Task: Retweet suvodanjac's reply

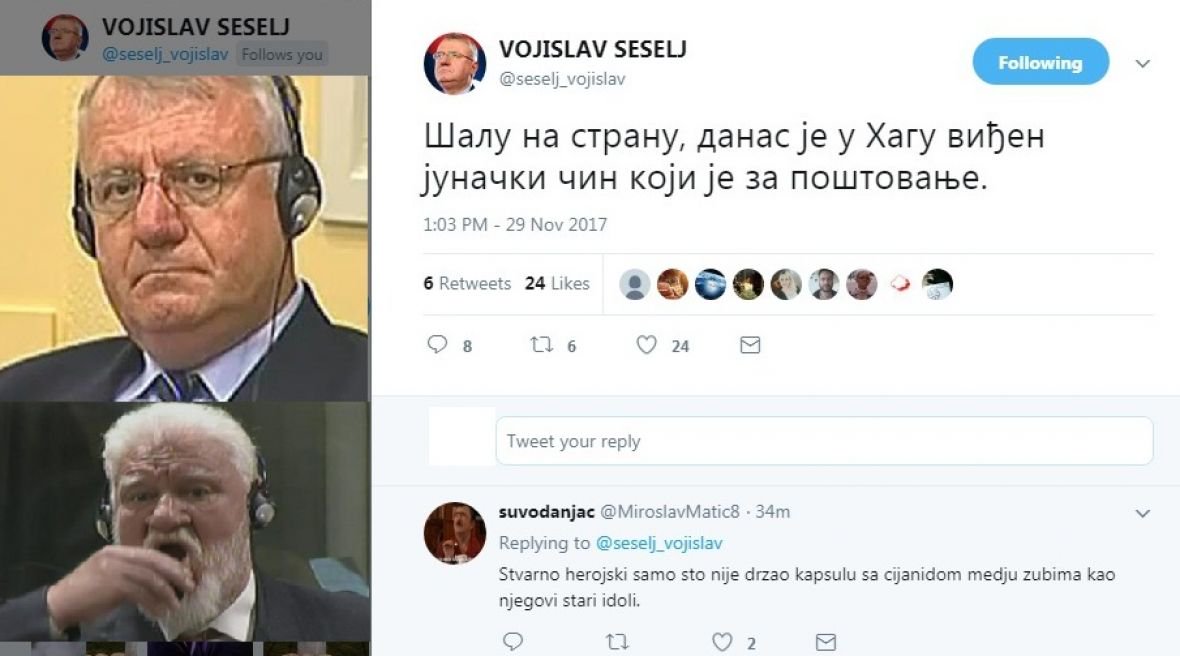Action: [x=617, y=642]
